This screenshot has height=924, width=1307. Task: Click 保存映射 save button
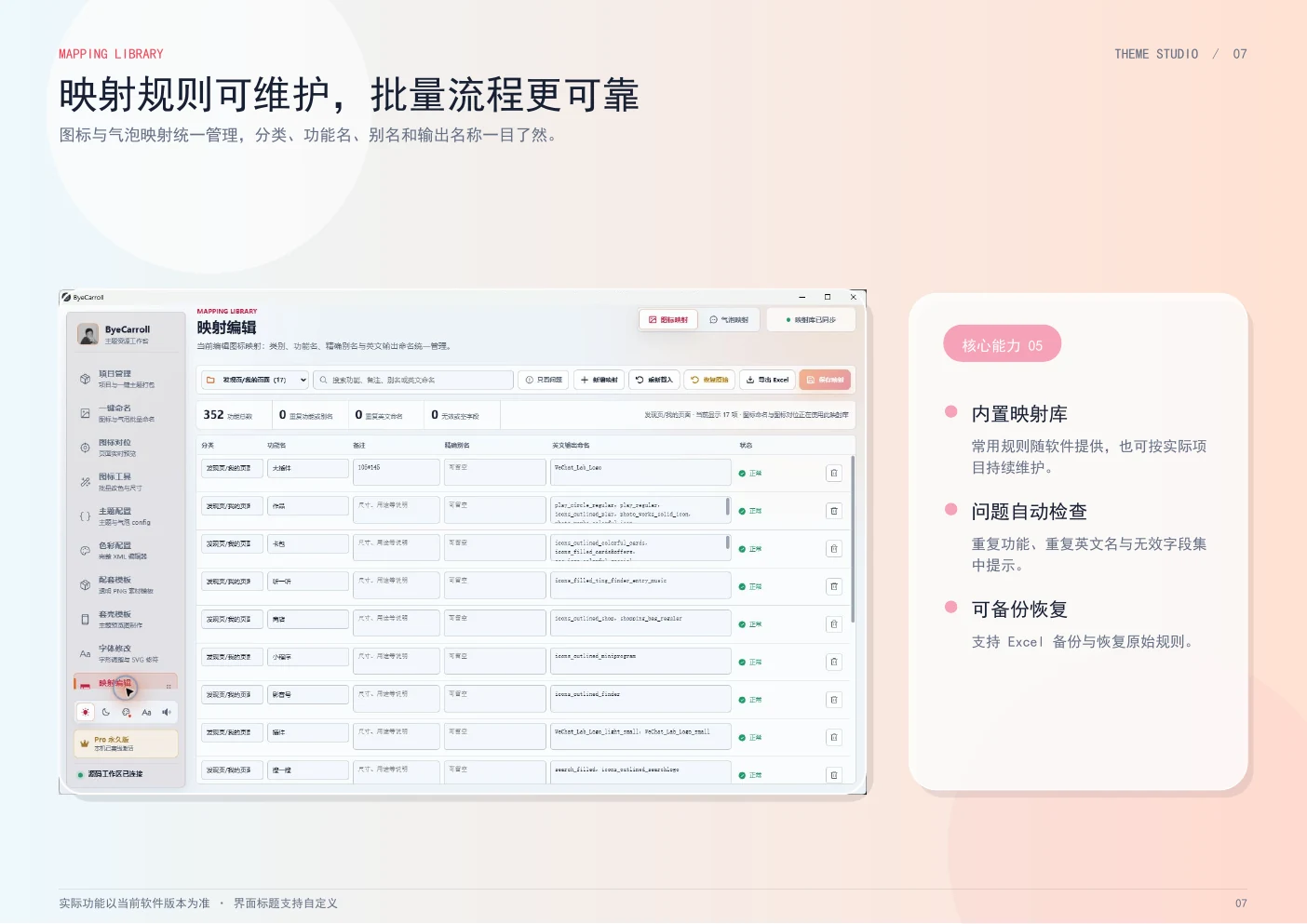(825, 380)
